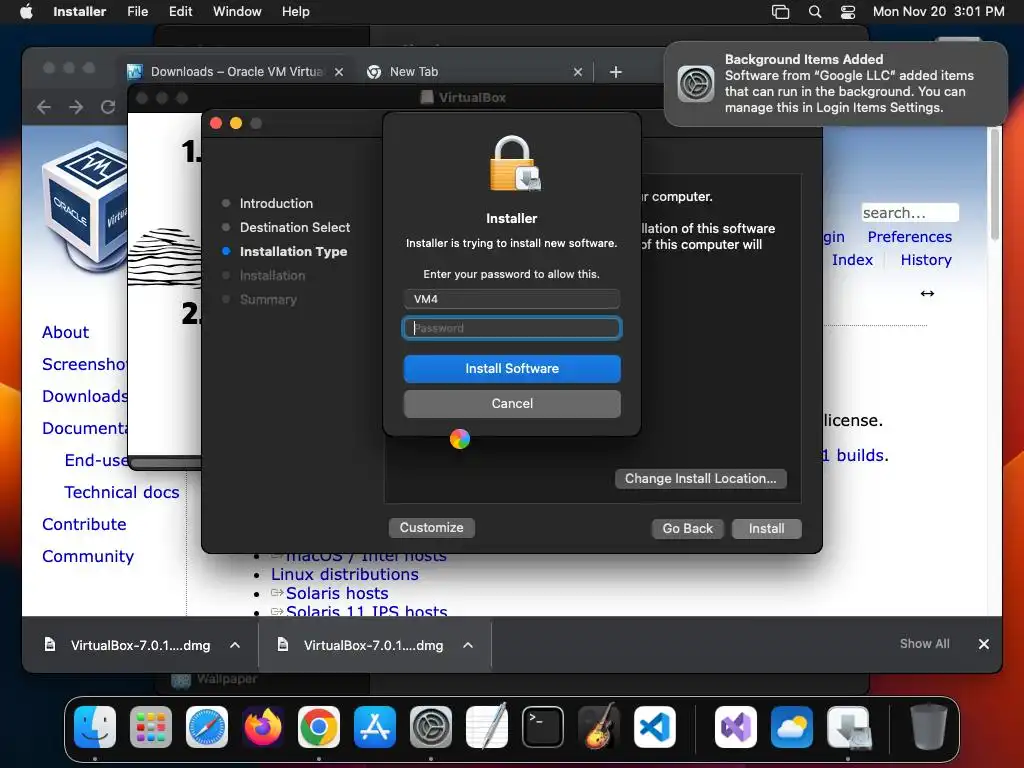Launch Safari from the Dock
This screenshot has height=768, width=1024.
(x=207, y=727)
